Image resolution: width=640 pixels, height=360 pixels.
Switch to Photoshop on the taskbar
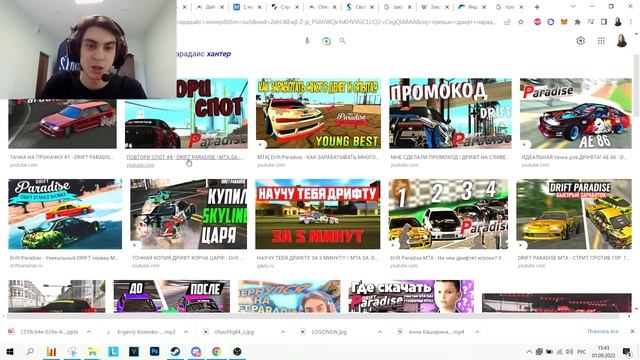(x=154, y=351)
